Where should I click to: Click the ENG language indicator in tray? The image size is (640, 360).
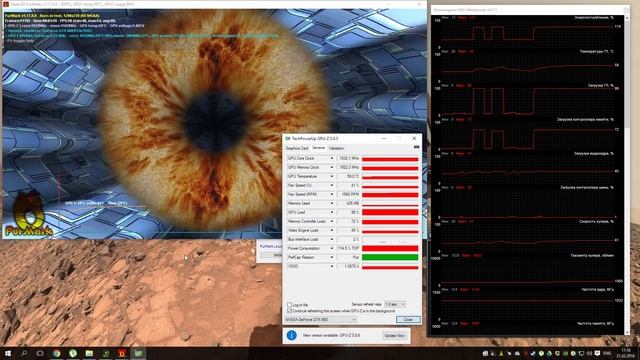pyautogui.click(x=607, y=353)
